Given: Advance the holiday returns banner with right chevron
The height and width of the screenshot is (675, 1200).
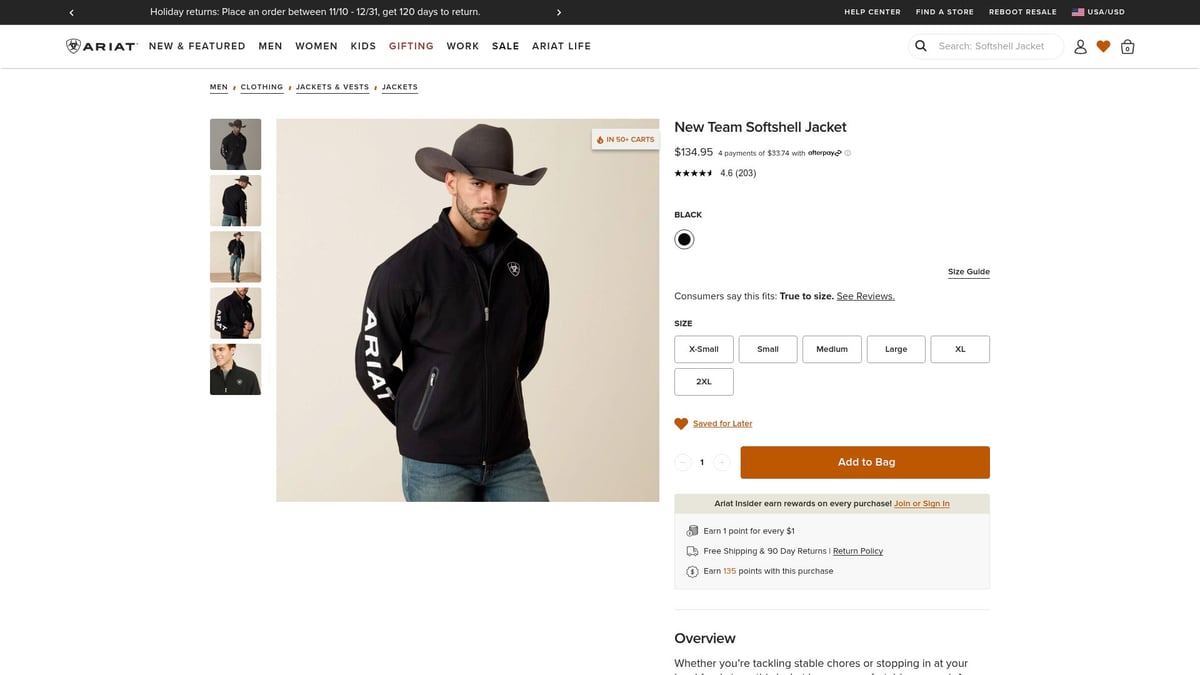Looking at the screenshot, I should pos(559,12).
